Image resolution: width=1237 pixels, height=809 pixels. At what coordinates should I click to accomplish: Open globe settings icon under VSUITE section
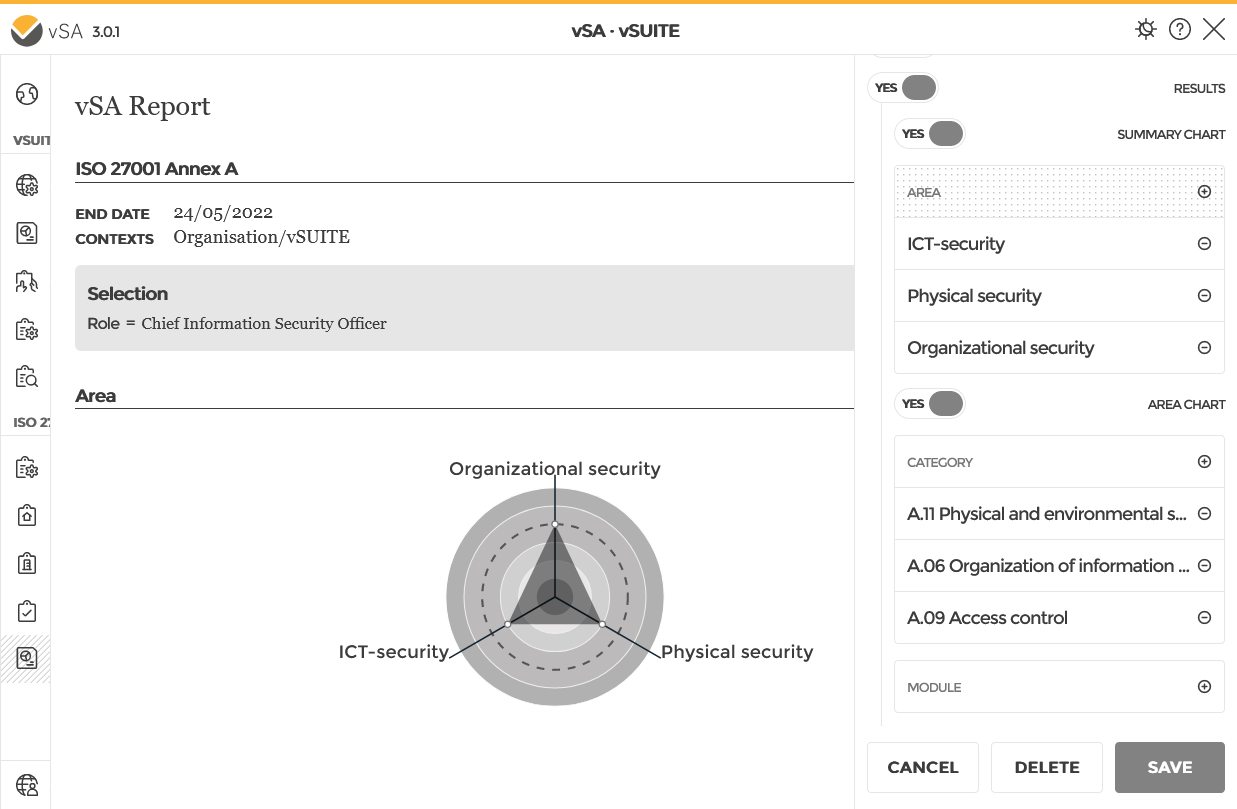[x=27, y=185]
